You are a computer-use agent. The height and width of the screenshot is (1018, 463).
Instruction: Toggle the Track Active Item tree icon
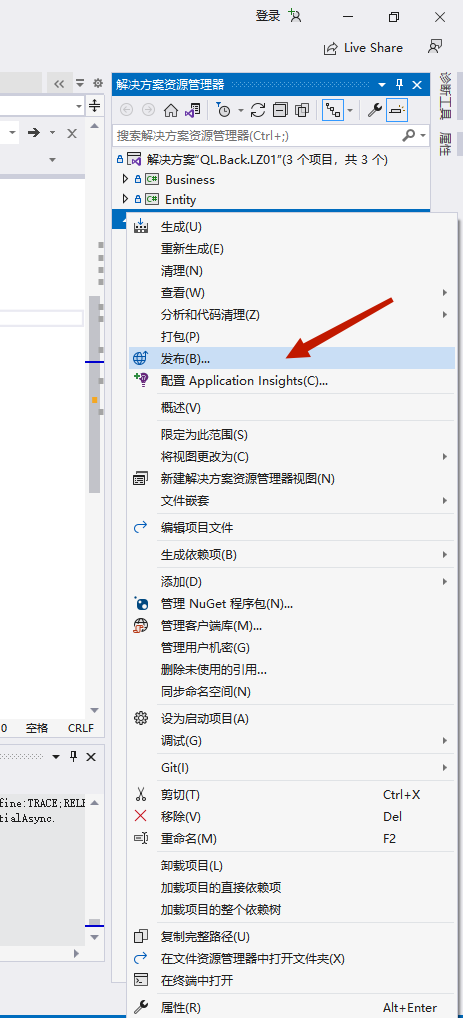click(x=333, y=110)
